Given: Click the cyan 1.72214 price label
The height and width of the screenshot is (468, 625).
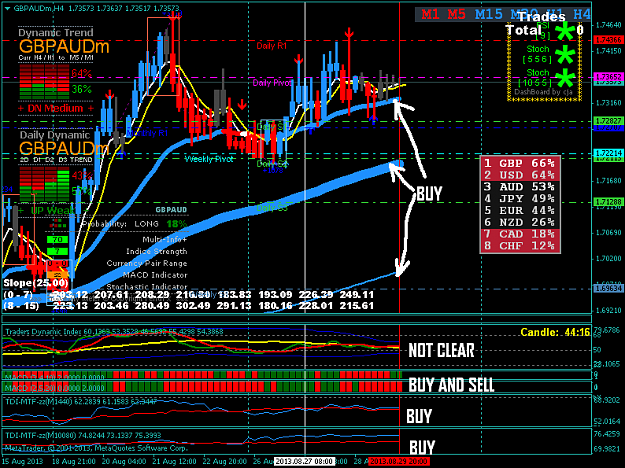Looking at the screenshot, I should [x=609, y=153].
